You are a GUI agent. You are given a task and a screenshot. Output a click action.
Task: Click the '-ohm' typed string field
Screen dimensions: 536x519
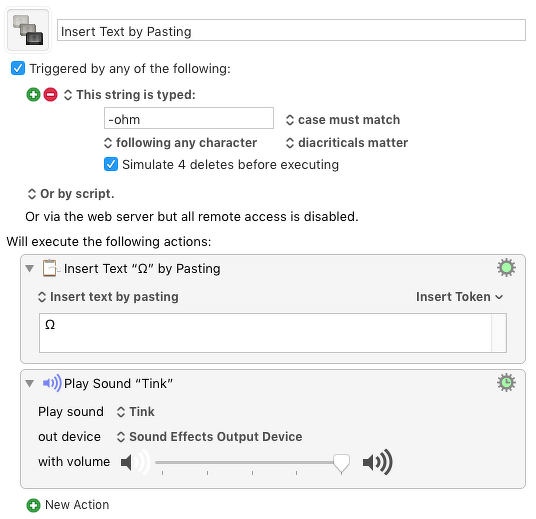(189, 118)
